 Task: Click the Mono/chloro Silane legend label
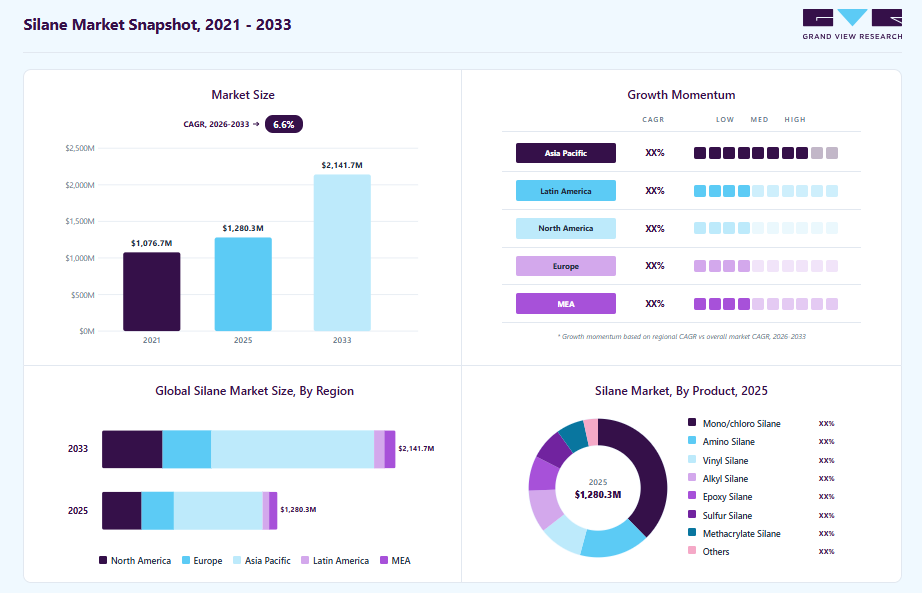coord(741,424)
